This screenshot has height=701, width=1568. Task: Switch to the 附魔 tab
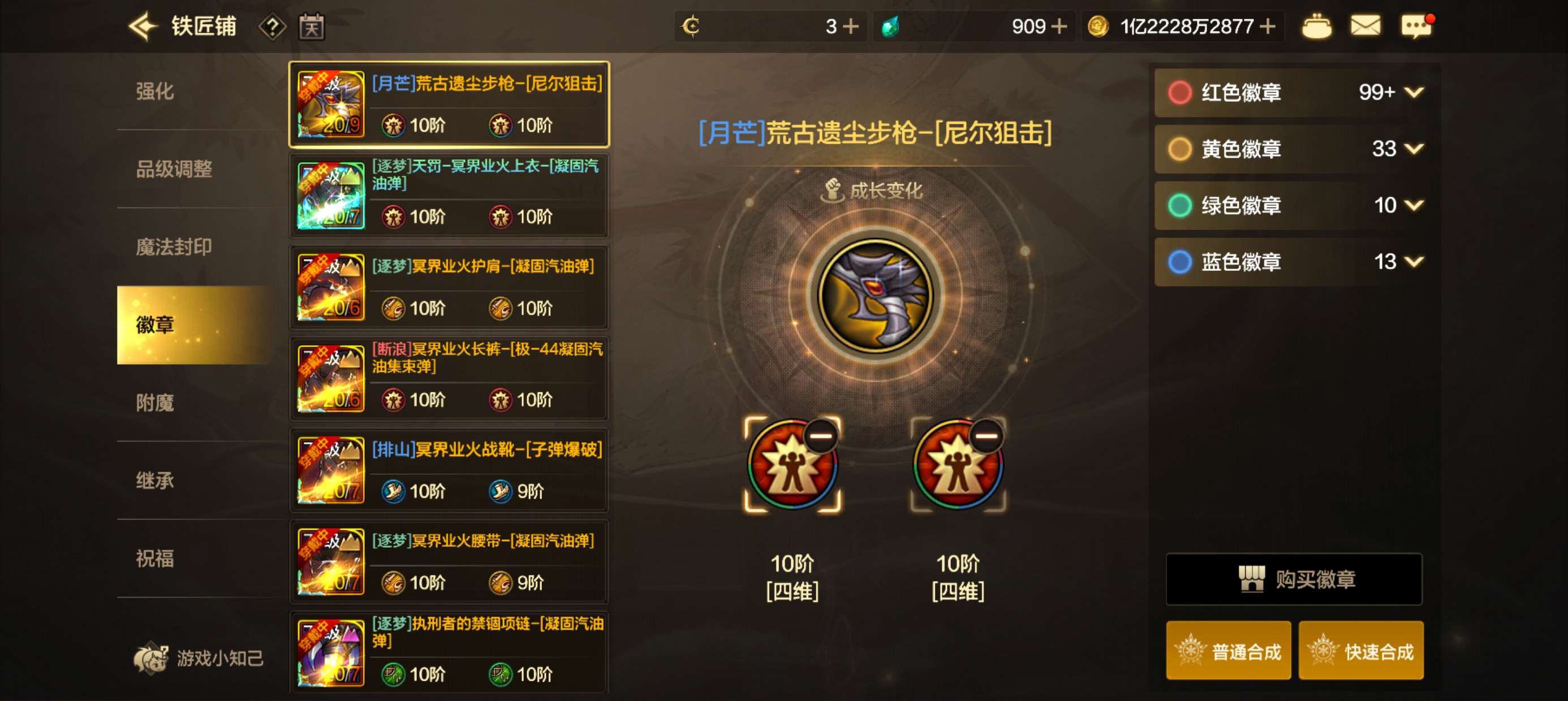tap(154, 403)
